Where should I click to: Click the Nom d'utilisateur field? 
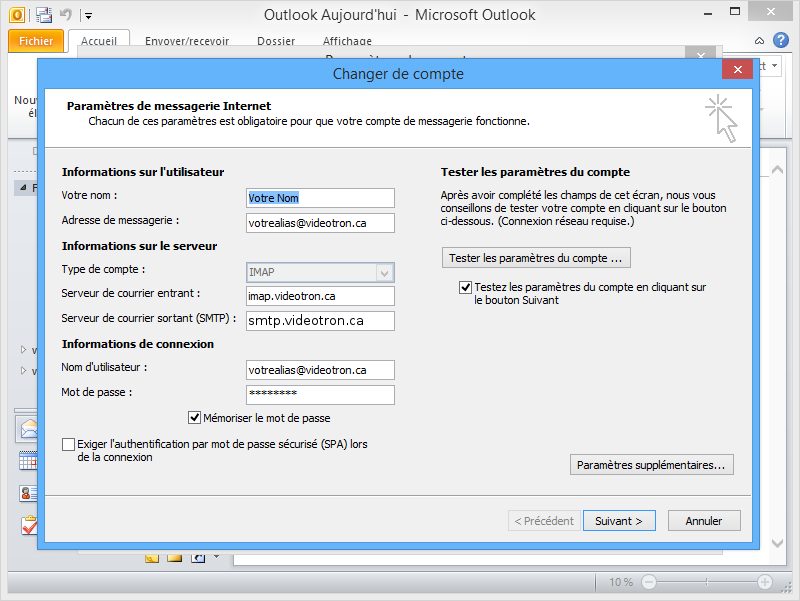click(320, 370)
